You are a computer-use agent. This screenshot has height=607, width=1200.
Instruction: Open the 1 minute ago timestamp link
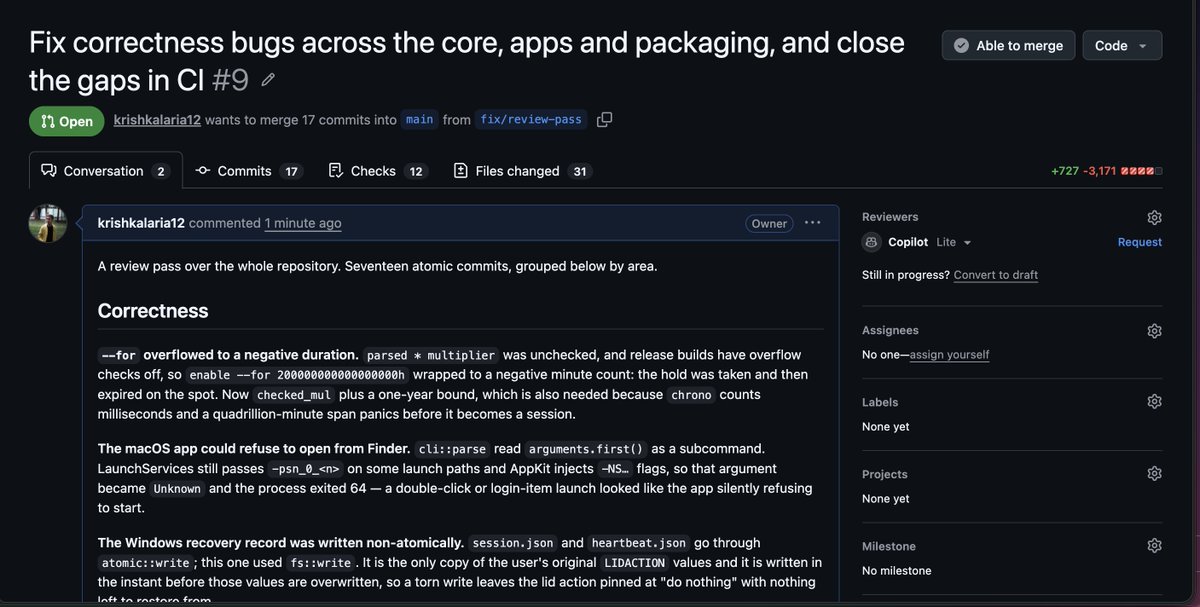(303, 223)
